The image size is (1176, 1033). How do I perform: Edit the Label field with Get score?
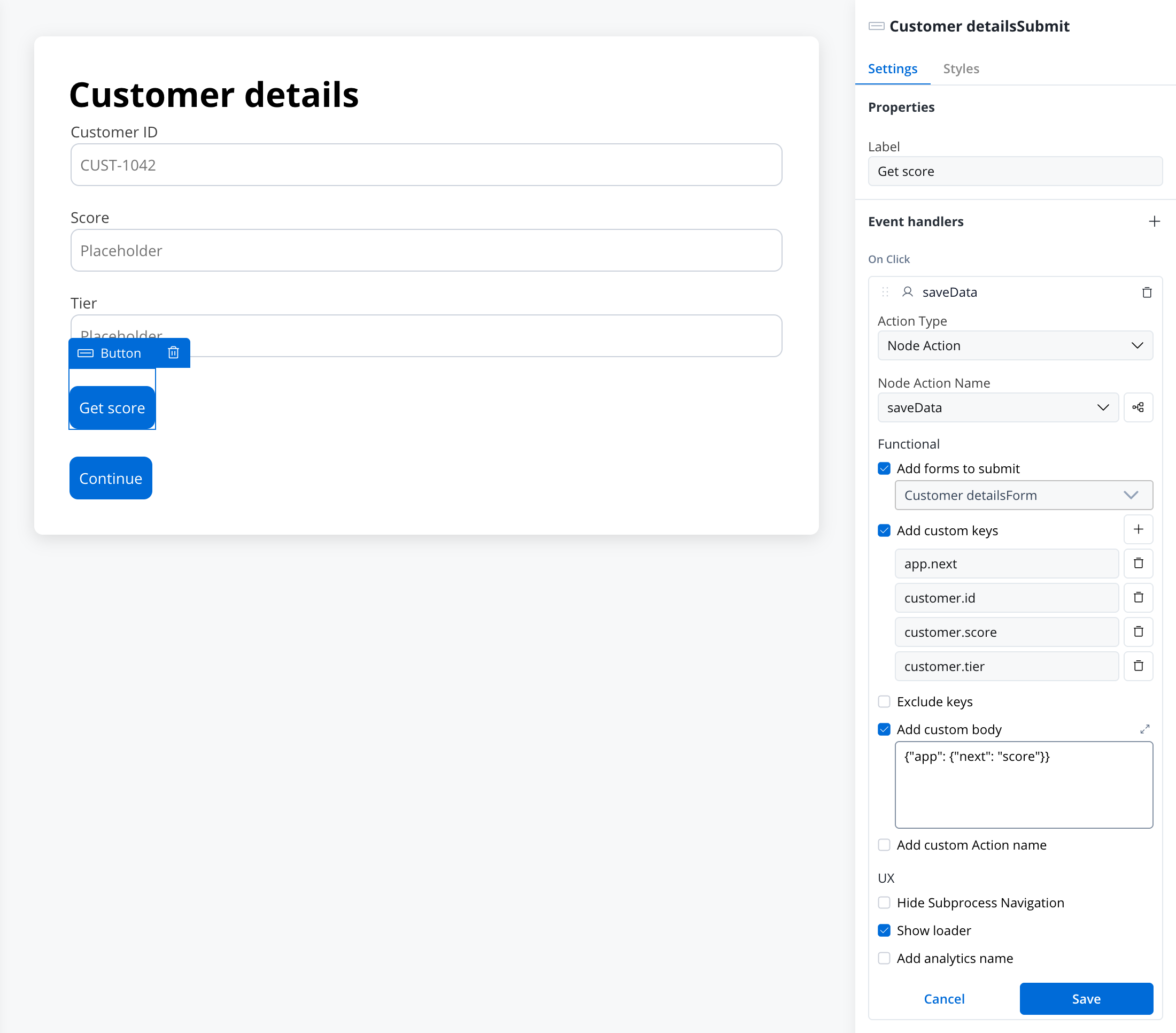click(x=1015, y=171)
